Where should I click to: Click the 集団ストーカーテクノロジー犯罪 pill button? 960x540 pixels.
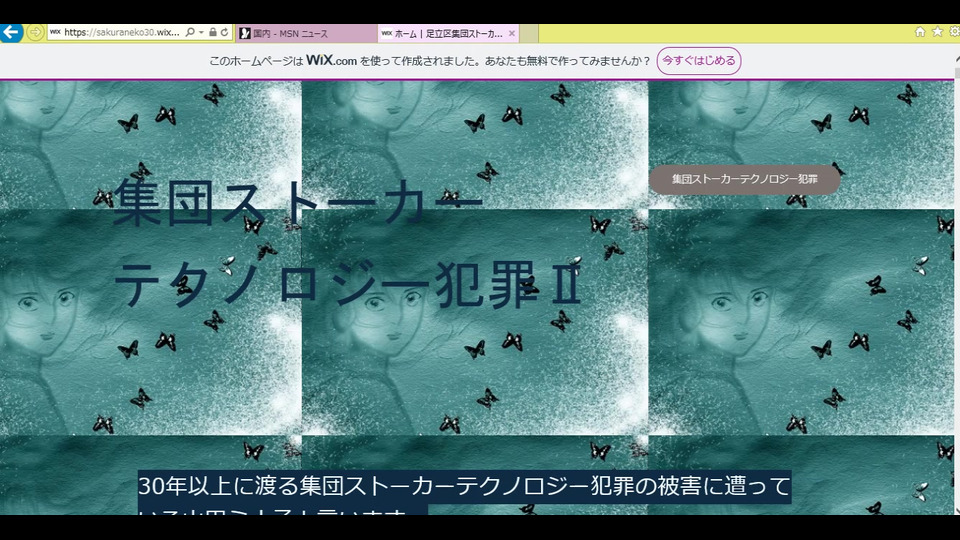coord(744,179)
